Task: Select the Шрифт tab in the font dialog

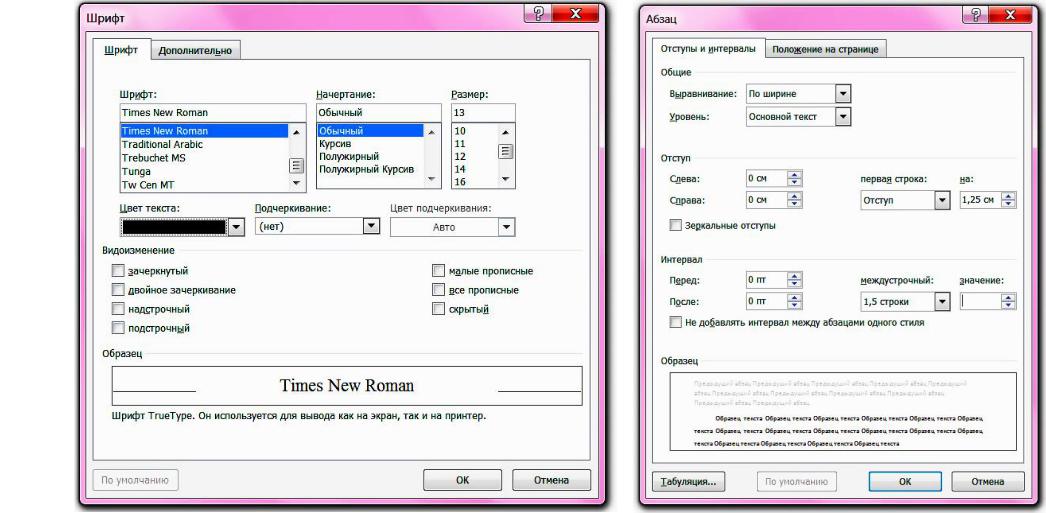Action: click(121, 50)
